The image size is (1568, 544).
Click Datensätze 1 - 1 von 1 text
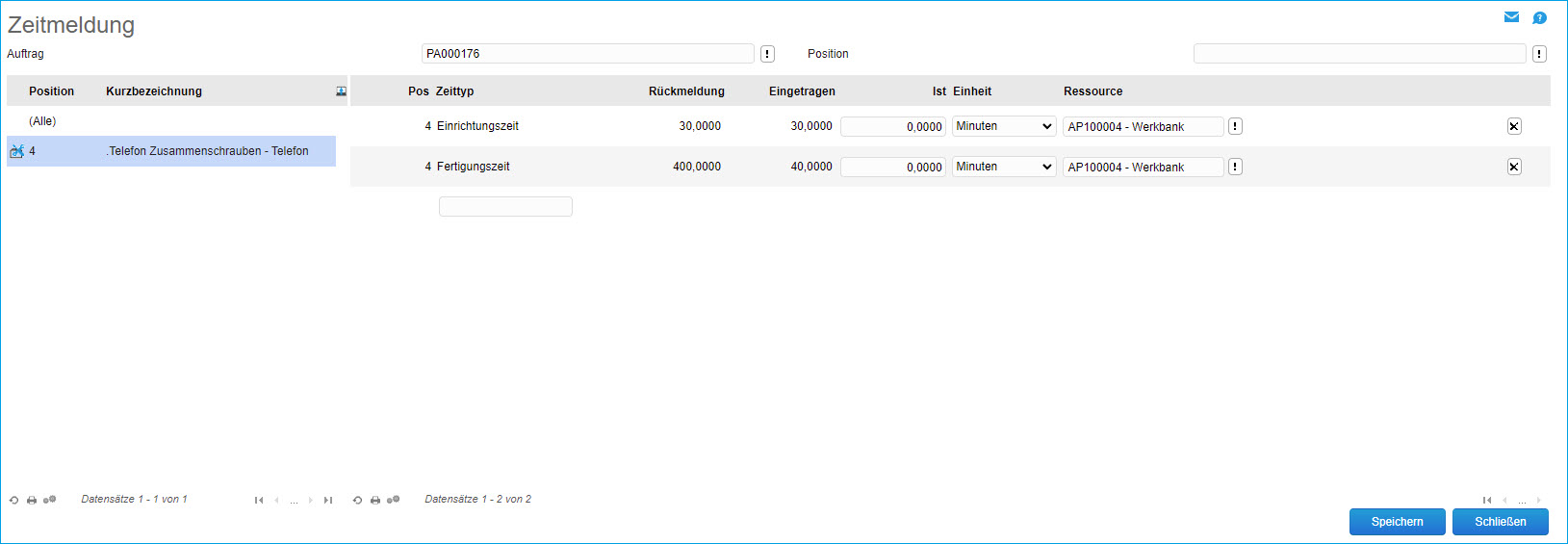[x=134, y=500]
